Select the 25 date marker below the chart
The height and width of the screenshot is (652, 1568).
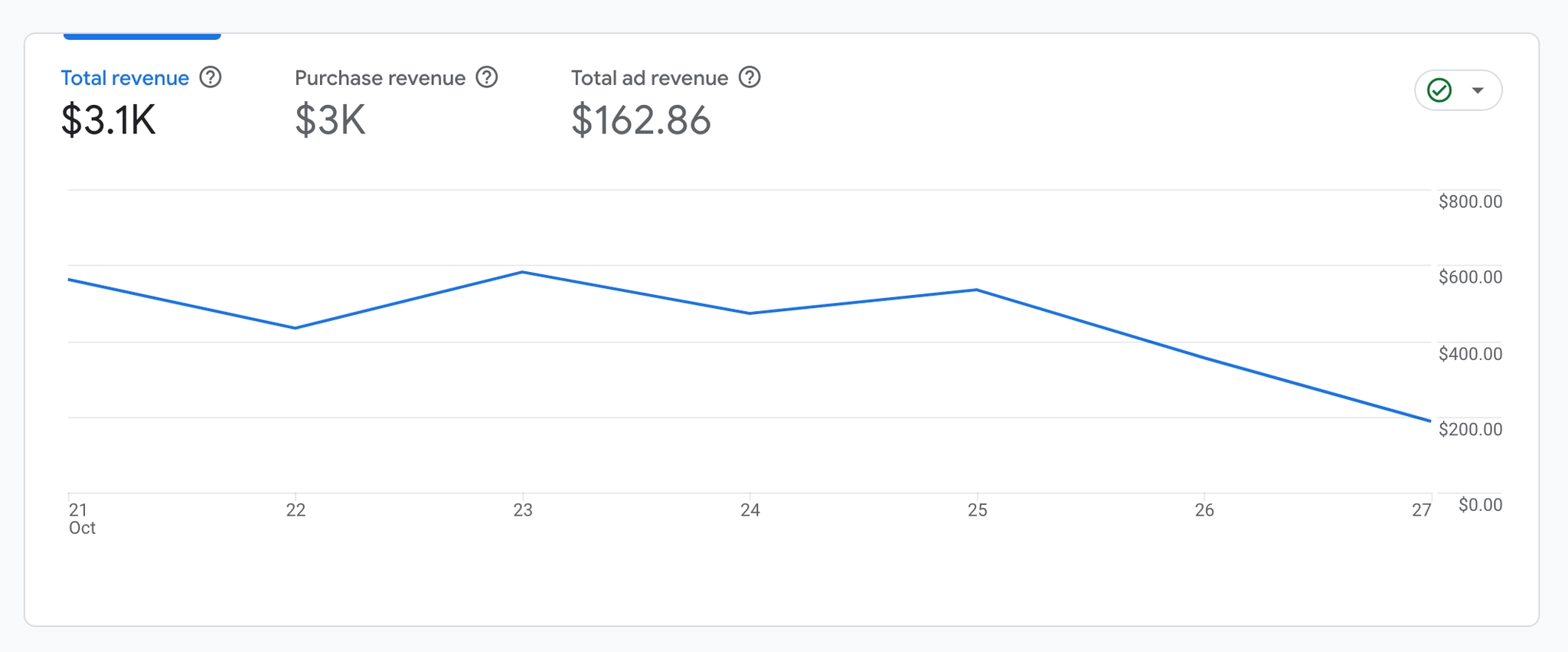[978, 510]
